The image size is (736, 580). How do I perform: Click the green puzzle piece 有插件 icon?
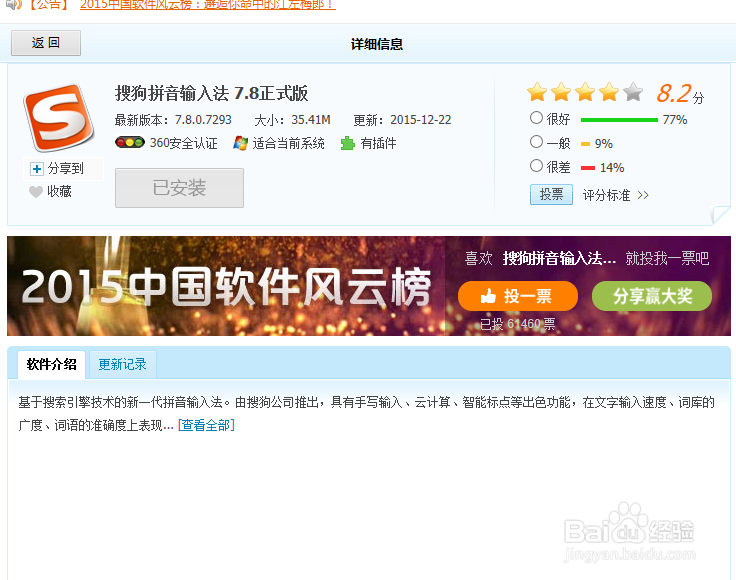click(x=348, y=143)
